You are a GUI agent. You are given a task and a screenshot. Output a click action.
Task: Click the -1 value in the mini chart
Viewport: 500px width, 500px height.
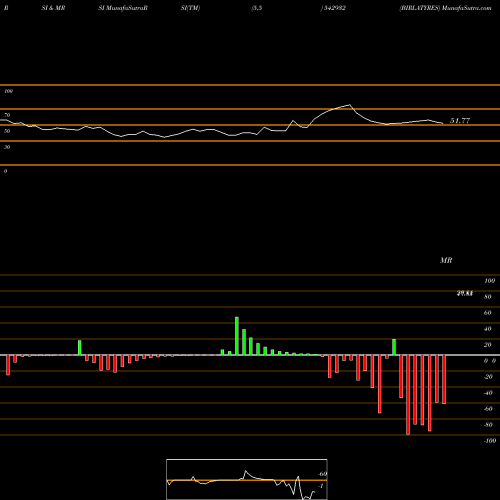[x=321, y=486]
